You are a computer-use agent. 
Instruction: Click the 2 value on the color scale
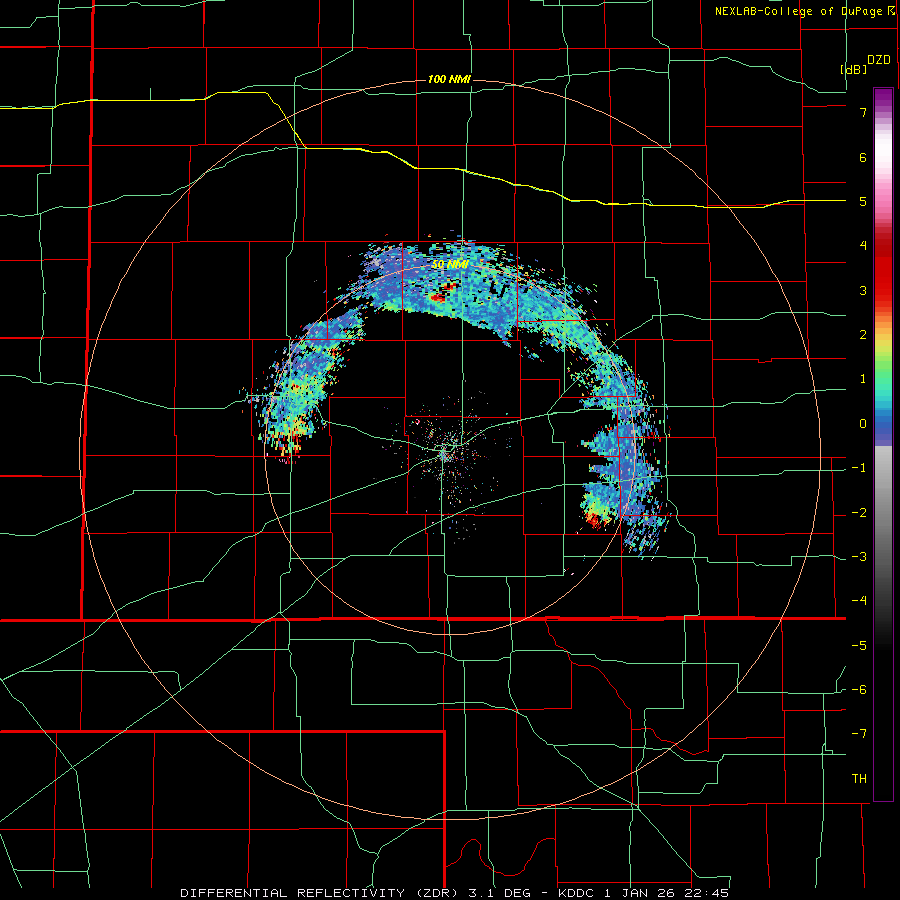(863, 335)
